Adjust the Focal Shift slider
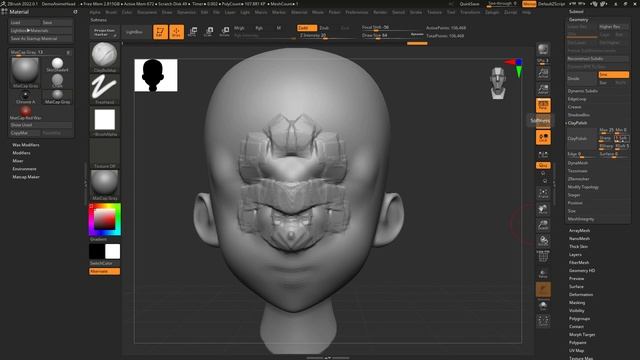The width and height of the screenshot is (640, 360). tap(392, 28)
